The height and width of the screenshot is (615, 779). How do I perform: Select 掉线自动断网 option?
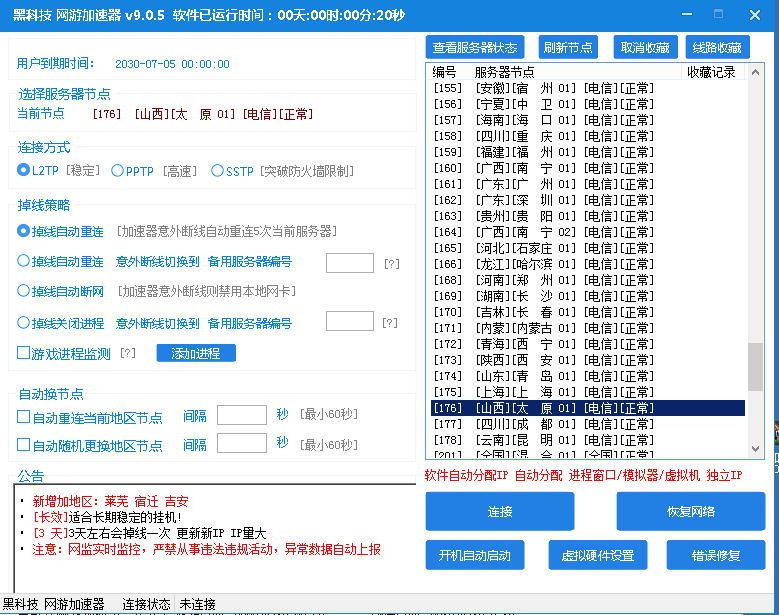(23, 291)
